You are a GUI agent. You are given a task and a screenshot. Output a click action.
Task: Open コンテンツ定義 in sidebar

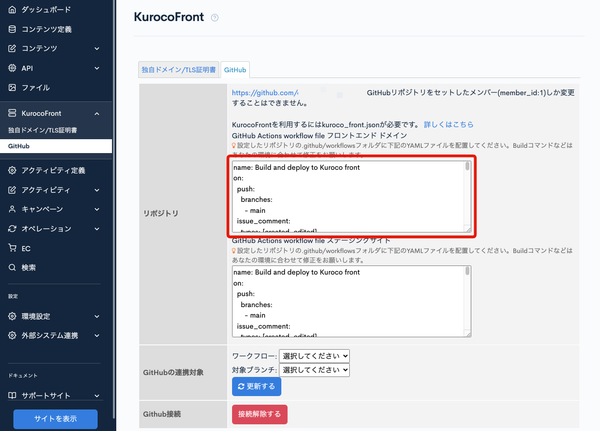47,29
